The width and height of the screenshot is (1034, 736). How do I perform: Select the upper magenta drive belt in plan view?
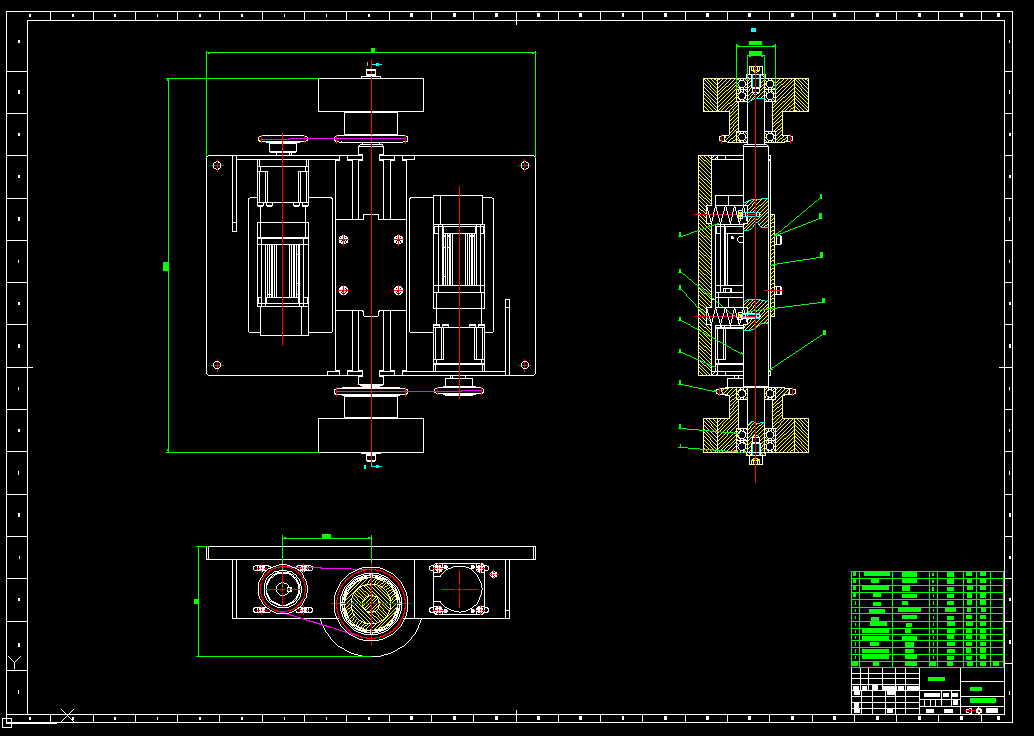click(333, 138)
